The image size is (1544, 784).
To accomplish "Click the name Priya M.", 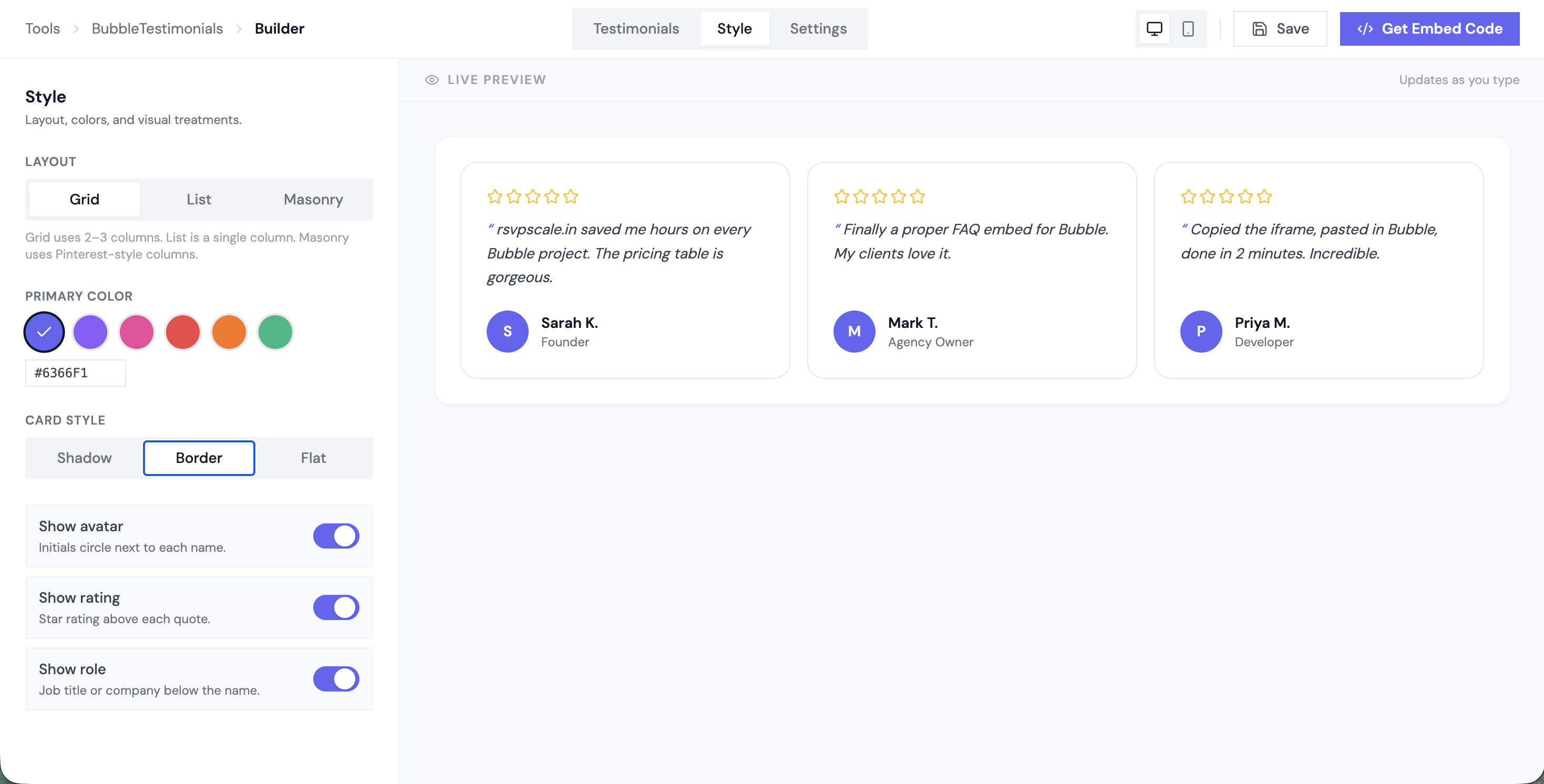I will 1262,323.
